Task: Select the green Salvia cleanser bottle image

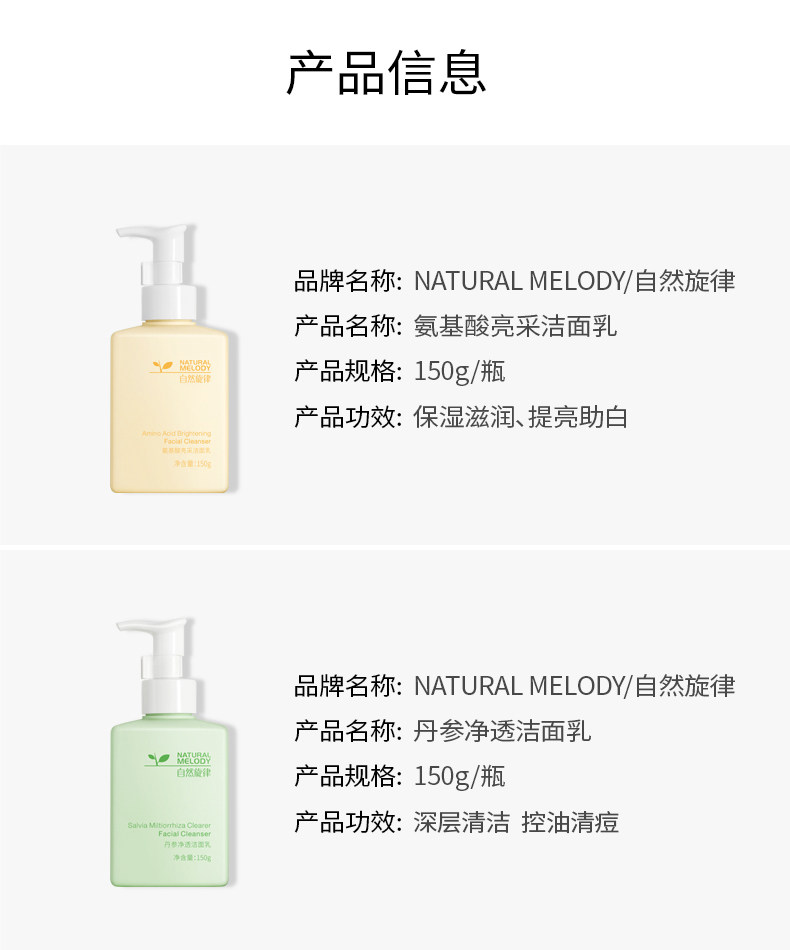Action: pyautogui.click(x=170, y=752)
